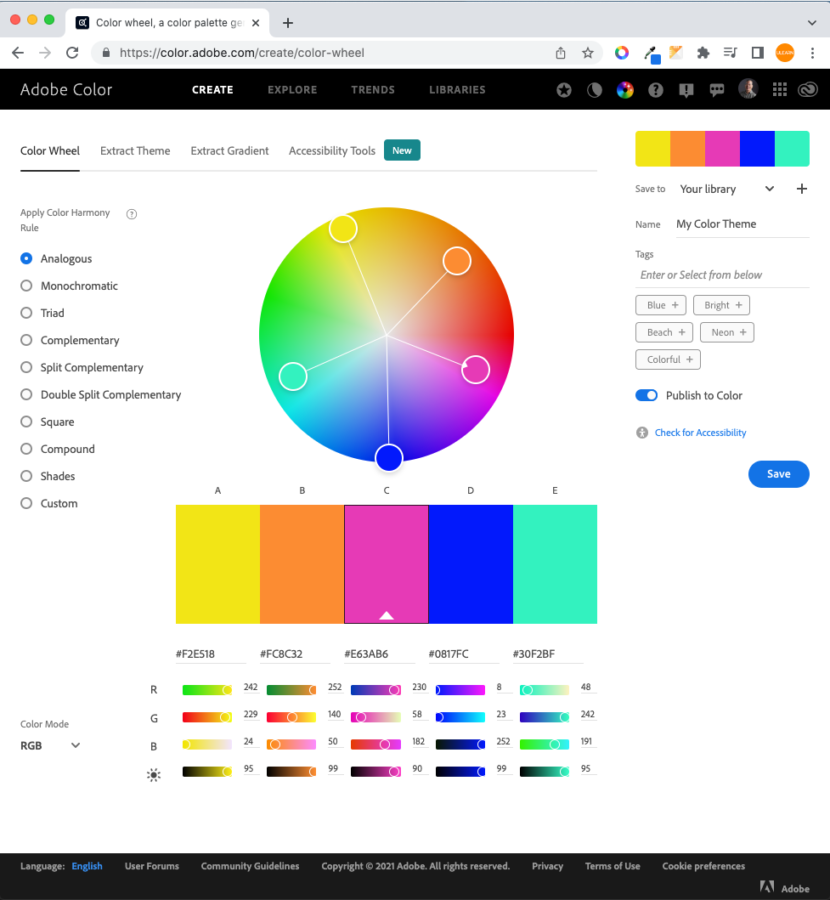Open the Adobe apps grid icon
Viewport: 830px width, 900px height.
779,89
